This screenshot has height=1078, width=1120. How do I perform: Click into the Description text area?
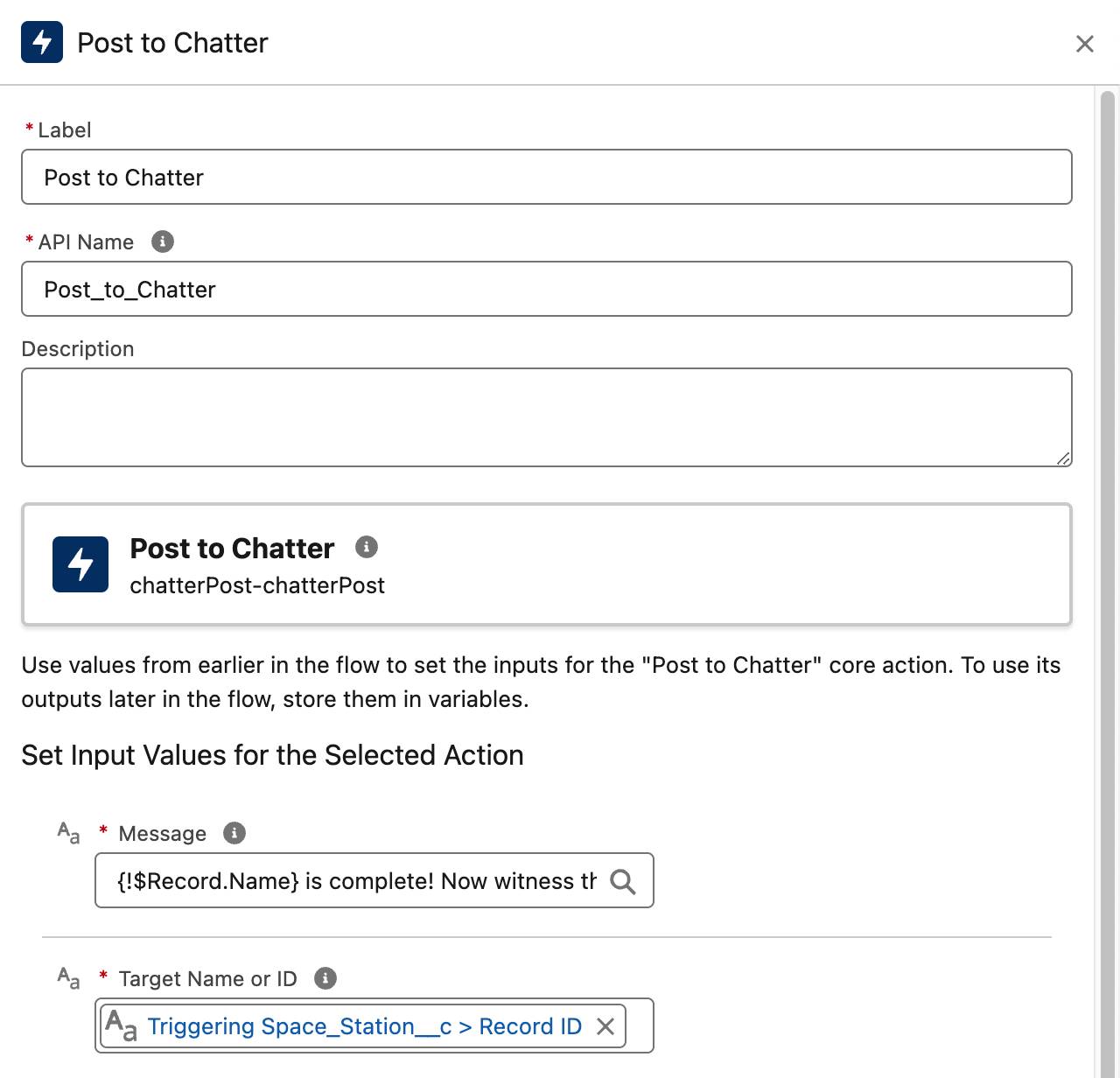(547, 417)
